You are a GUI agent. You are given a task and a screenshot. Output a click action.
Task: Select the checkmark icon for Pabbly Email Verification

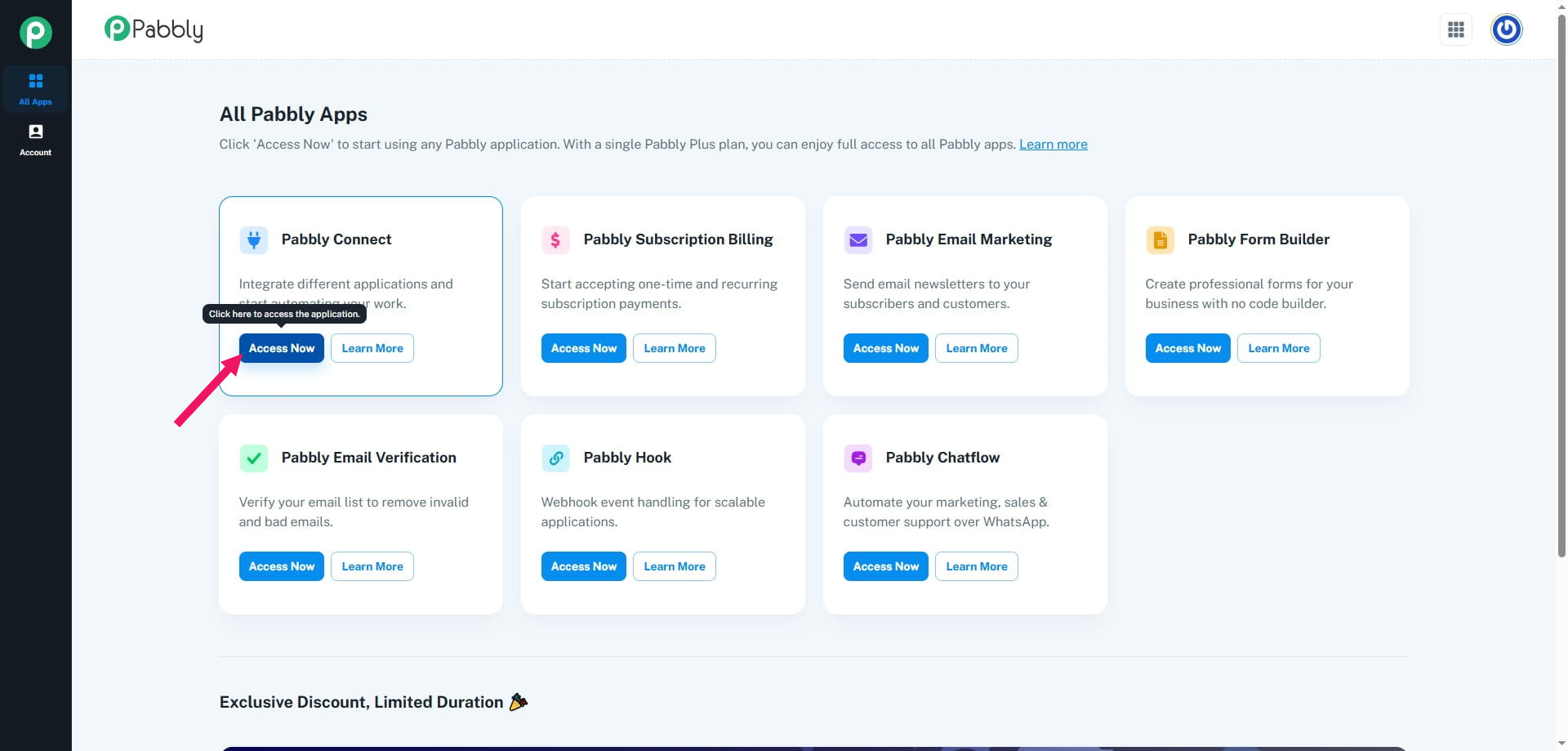(253, 458)
